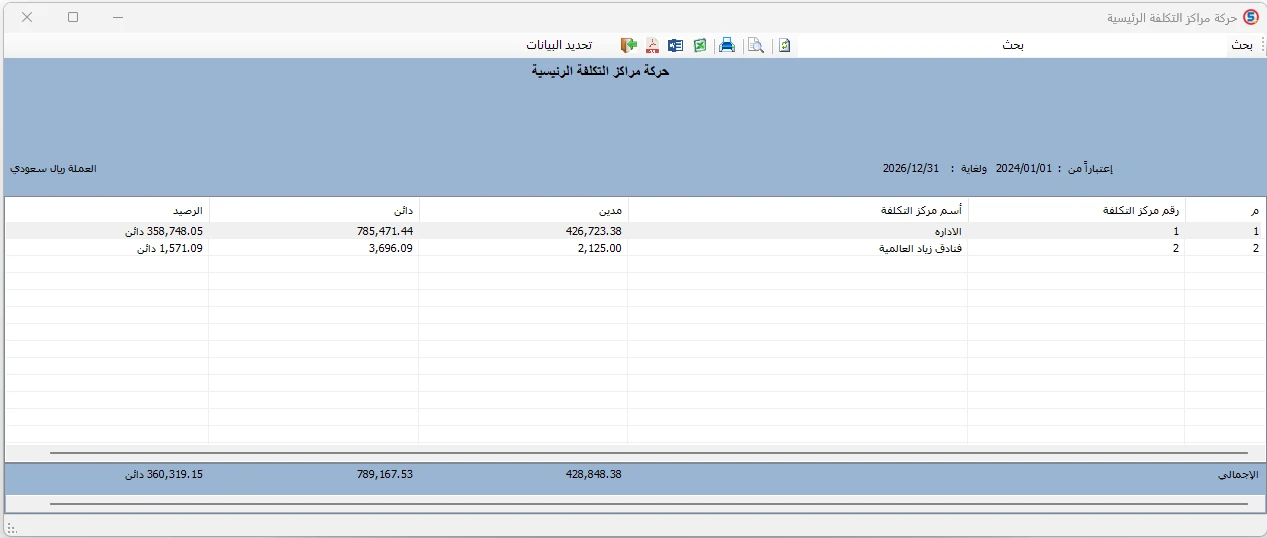1267x538 pixels.
Task: Click the exit door icon
Action: point(628,45)
